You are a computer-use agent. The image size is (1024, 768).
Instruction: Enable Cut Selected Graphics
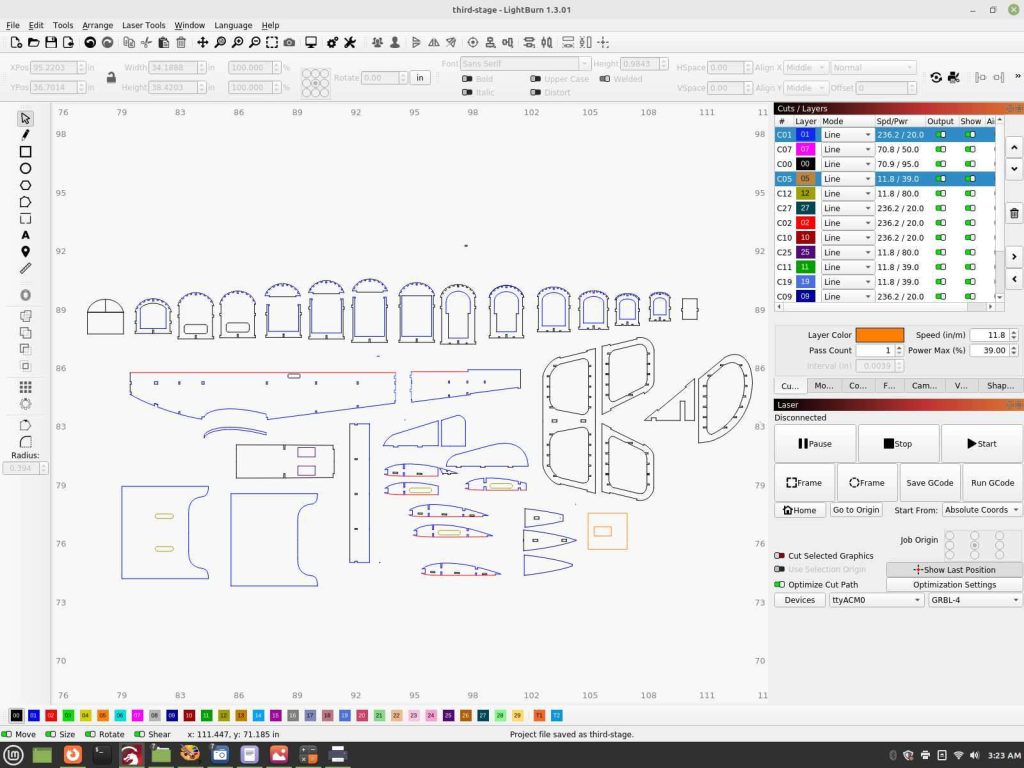(780, 556)
